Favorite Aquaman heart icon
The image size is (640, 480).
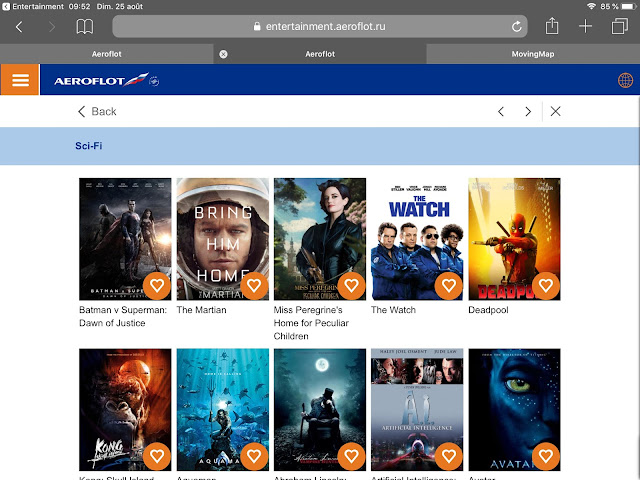pyautogui.click(x=254, y=456)
